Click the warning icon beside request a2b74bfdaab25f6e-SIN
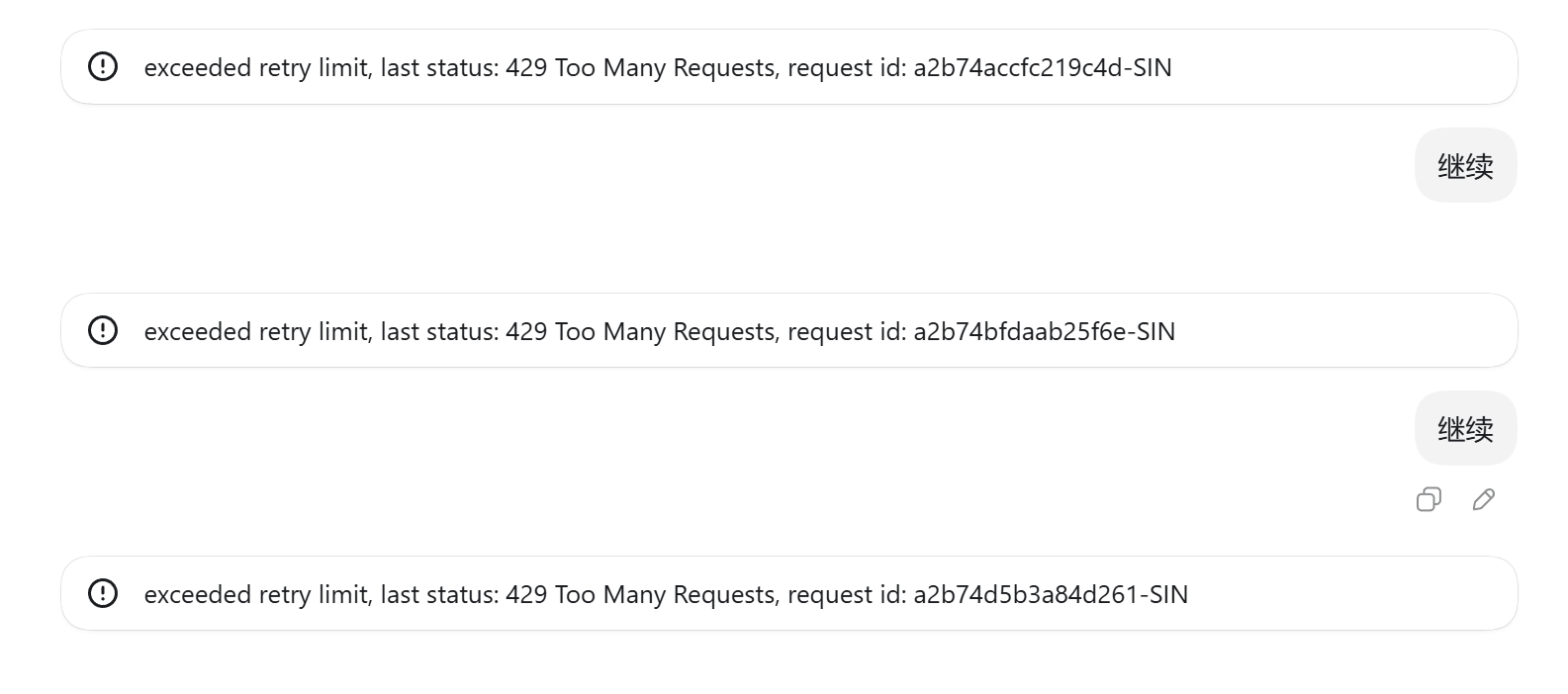The height and width of the screenshot is (694, 1568). (103, 330)
